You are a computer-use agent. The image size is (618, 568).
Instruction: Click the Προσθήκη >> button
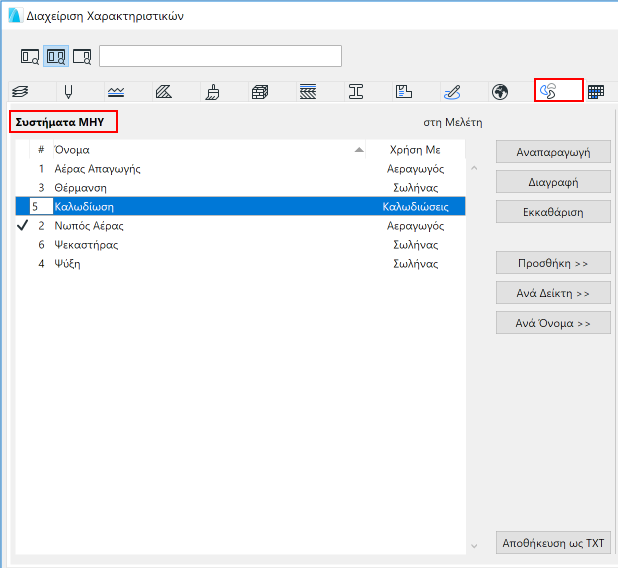coord(553,263)
